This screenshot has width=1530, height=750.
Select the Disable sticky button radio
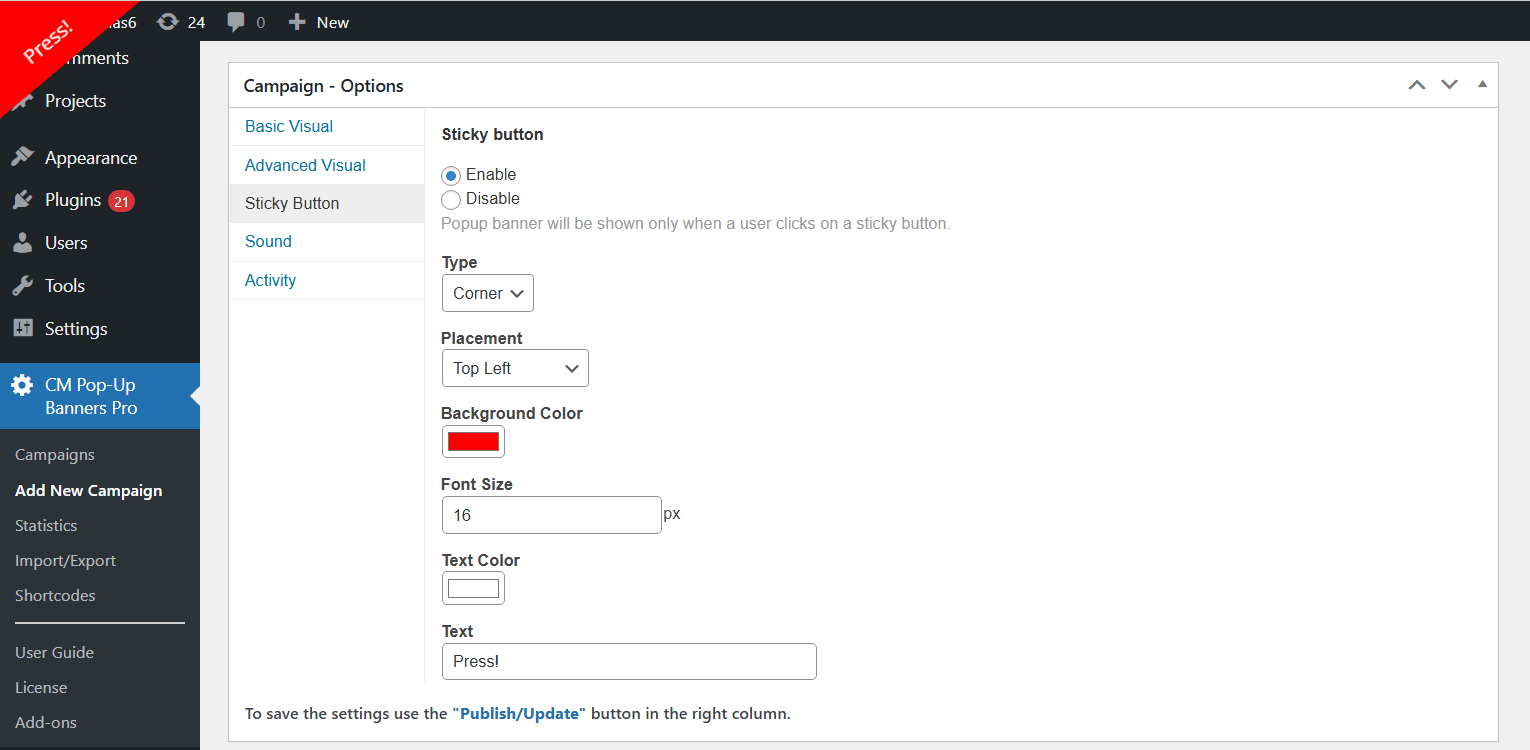pyautogui.click(x=451, y=199)
